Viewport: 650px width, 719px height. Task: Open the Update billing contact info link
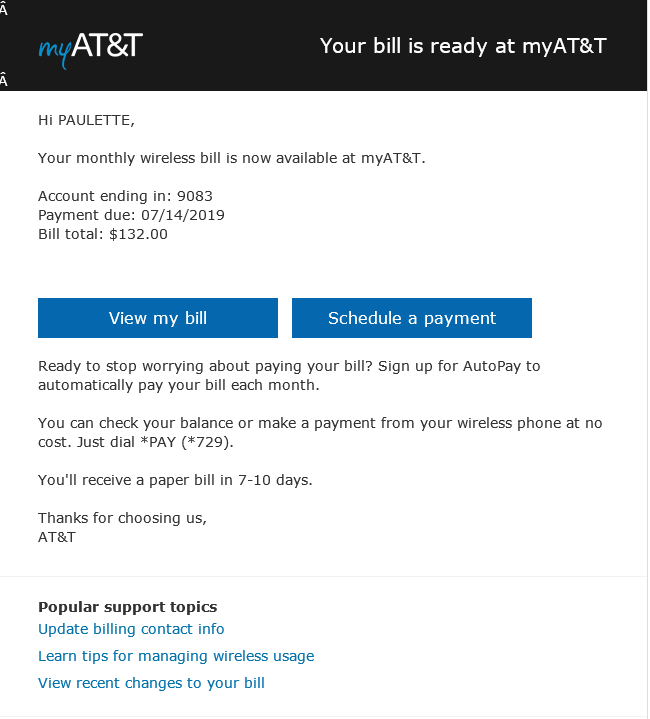point(131,629)
